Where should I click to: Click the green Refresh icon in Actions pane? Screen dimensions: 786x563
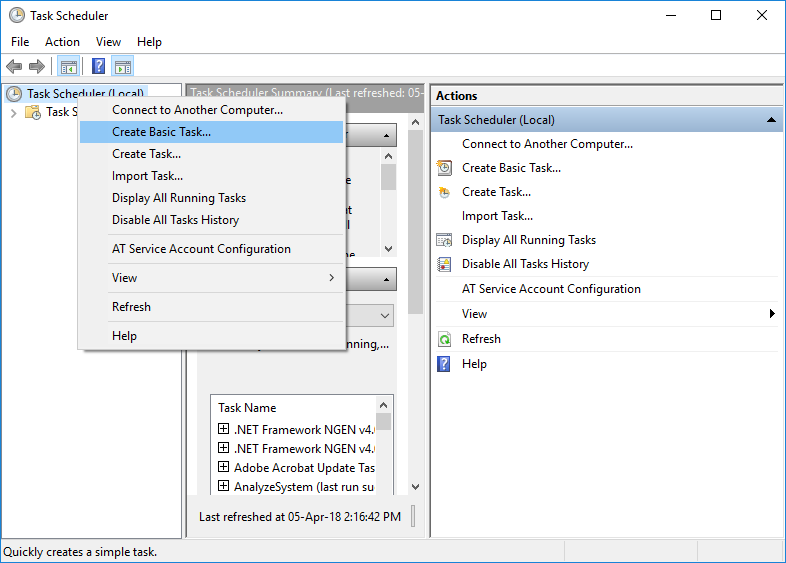(445, 339)
